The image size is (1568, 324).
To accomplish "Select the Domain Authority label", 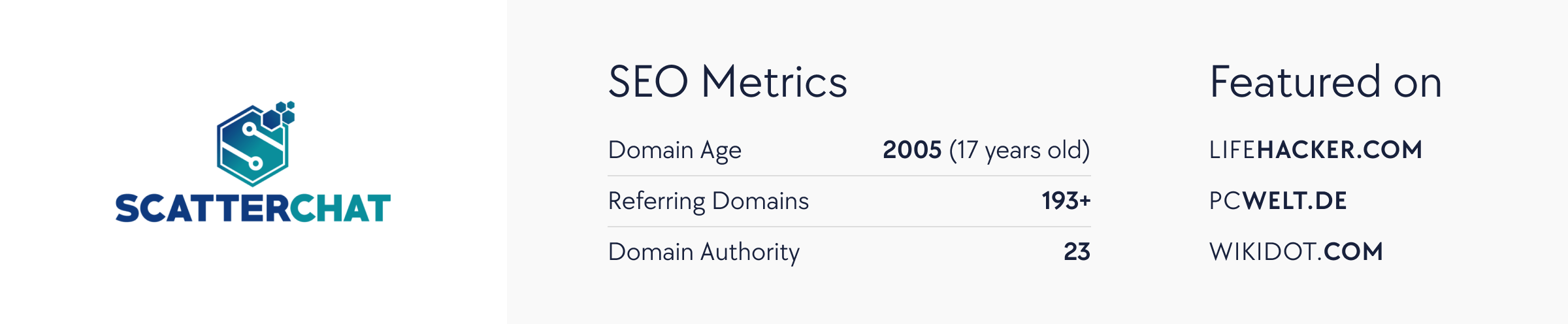I will (704, 253).
